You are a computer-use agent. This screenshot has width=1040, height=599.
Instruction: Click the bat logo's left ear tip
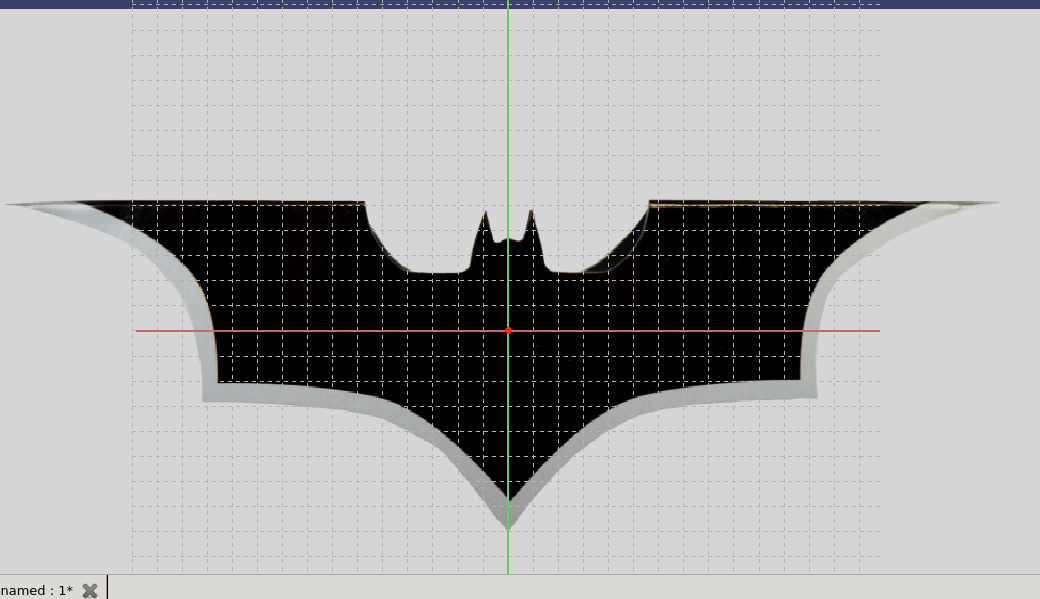(x=487, y=212)
